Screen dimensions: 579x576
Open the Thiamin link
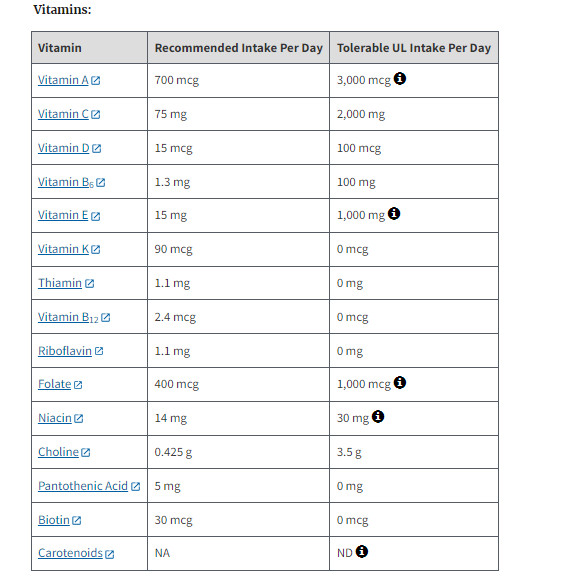pos(60,283)
